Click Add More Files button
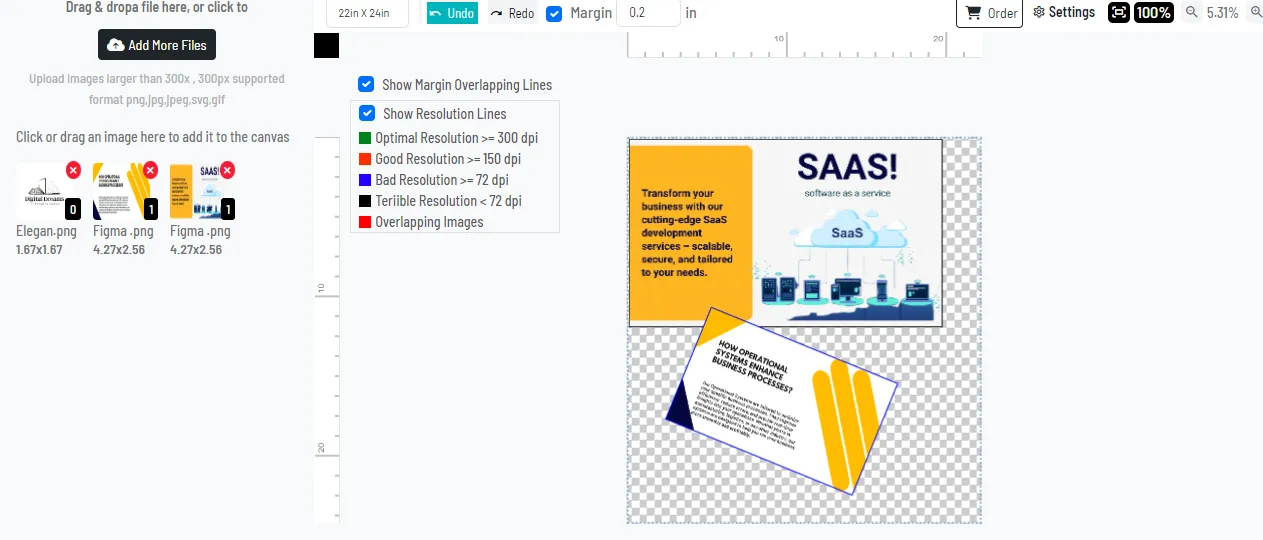 tap(157, 45)
